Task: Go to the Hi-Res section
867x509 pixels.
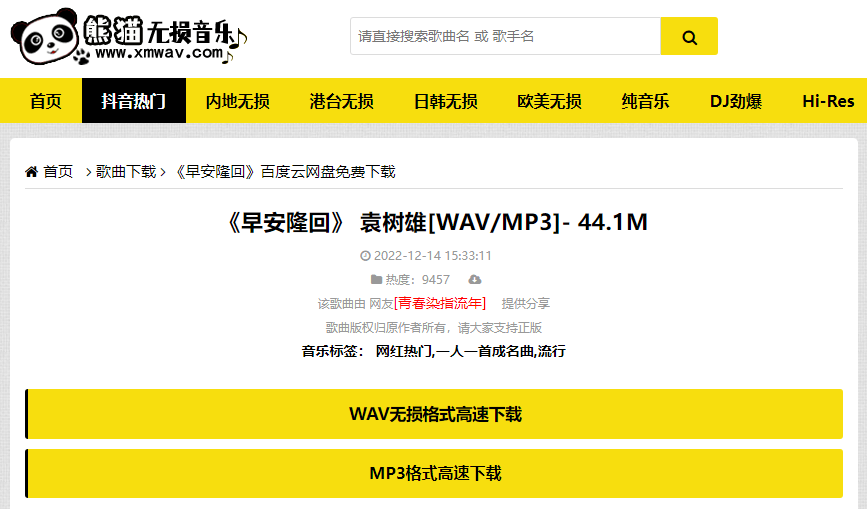Action: pyautogui.click(x=828, y=101)
